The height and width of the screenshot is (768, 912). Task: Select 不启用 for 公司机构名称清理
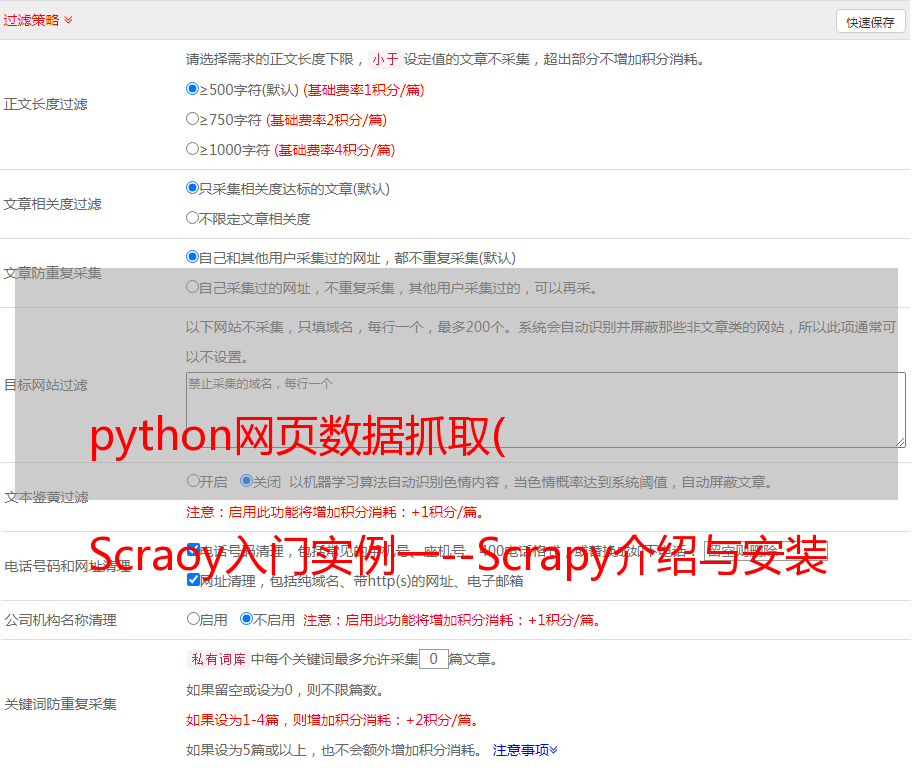coord(246,618)
